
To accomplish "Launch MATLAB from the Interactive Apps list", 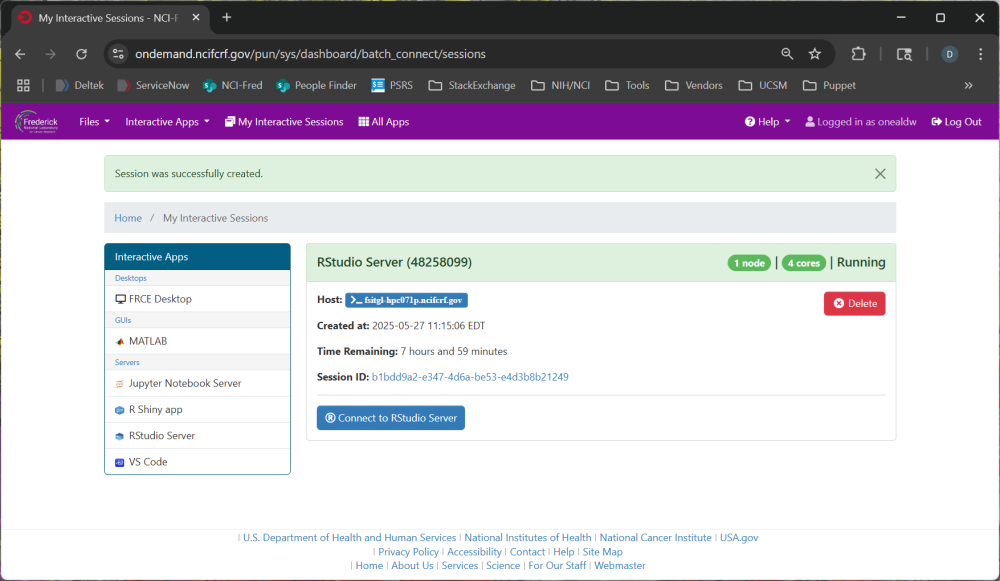I will [x=147, y=341].
